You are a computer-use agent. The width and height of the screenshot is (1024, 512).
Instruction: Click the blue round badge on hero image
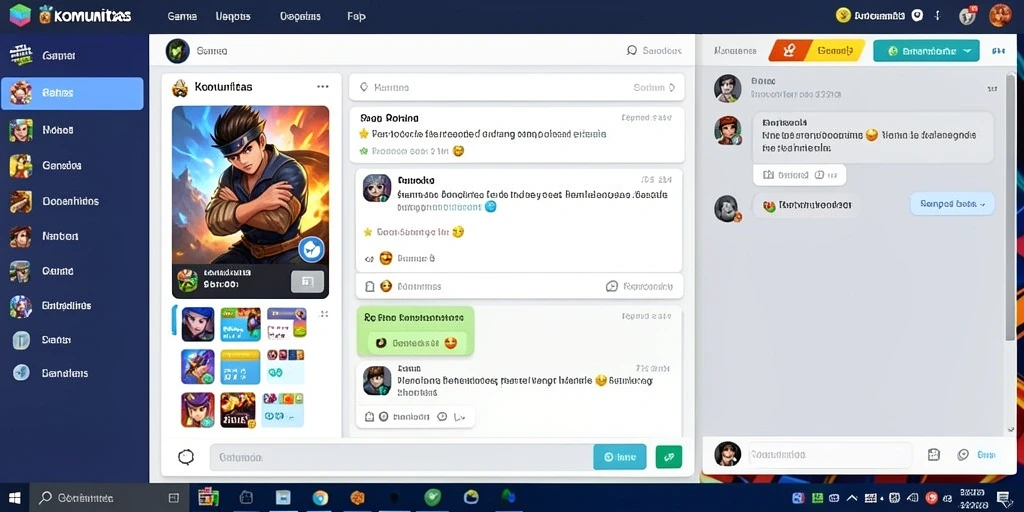310,249
